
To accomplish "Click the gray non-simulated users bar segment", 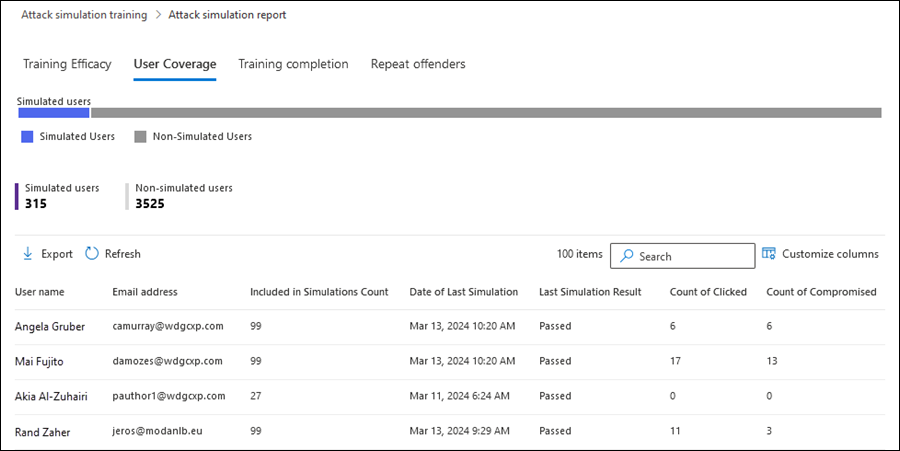I will point(486,113).
